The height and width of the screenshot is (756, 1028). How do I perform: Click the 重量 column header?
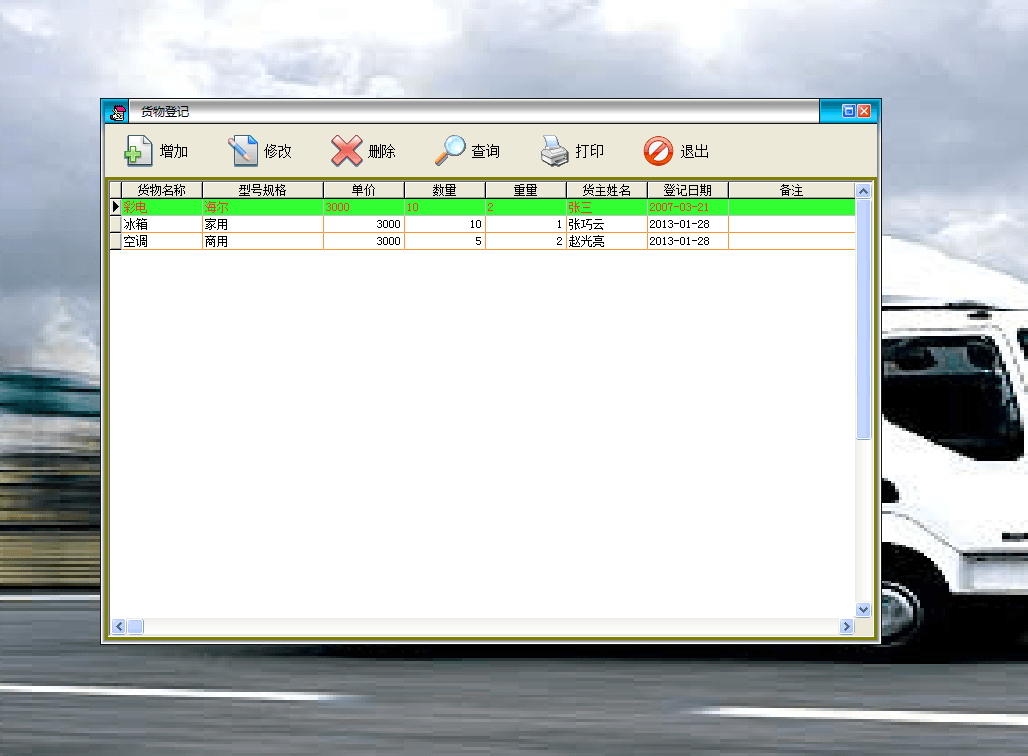pyautogui.click(x=526, y=190)
